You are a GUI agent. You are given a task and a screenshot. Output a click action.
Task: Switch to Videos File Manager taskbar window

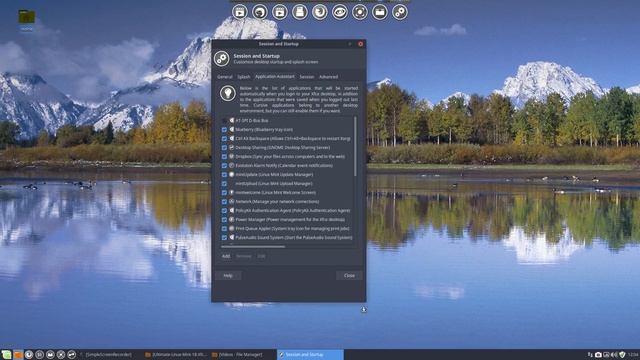coord(243,355)
